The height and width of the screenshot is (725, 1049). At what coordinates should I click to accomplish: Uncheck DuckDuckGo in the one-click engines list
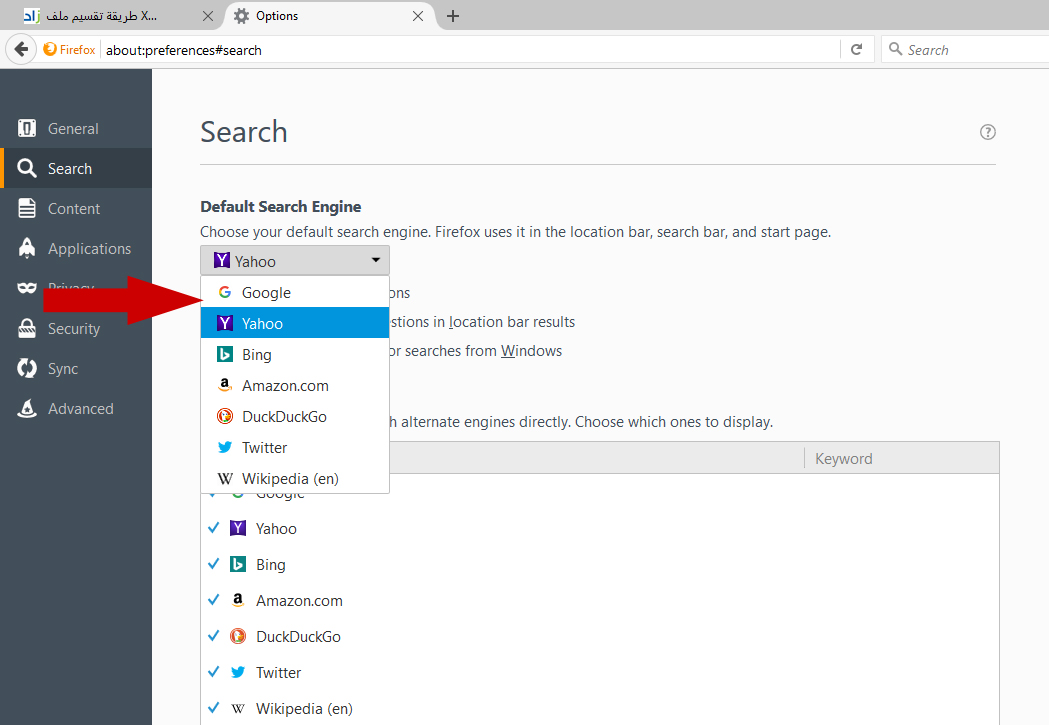(213, 635)
